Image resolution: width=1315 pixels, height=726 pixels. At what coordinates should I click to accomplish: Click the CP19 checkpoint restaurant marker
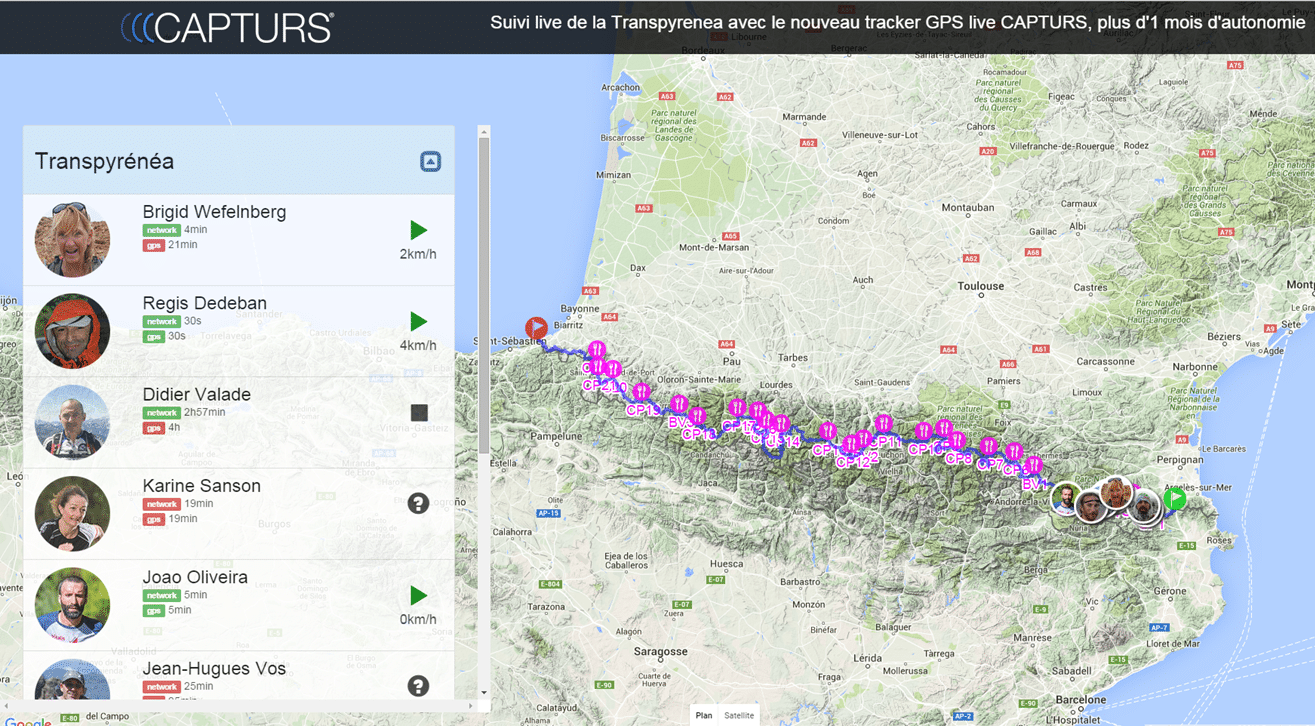click(642, 391)
